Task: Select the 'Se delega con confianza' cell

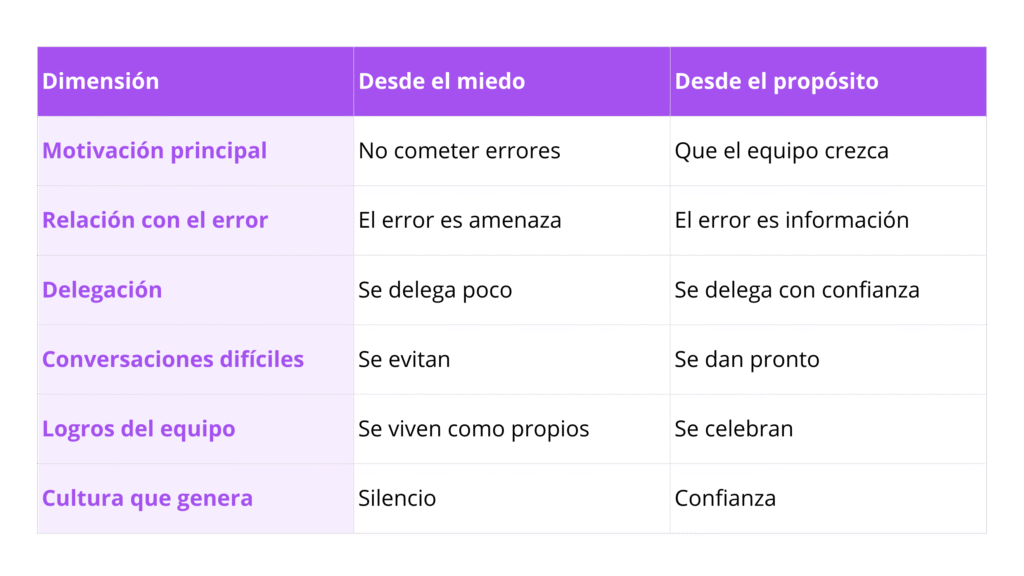Action: tap(797, 290)
